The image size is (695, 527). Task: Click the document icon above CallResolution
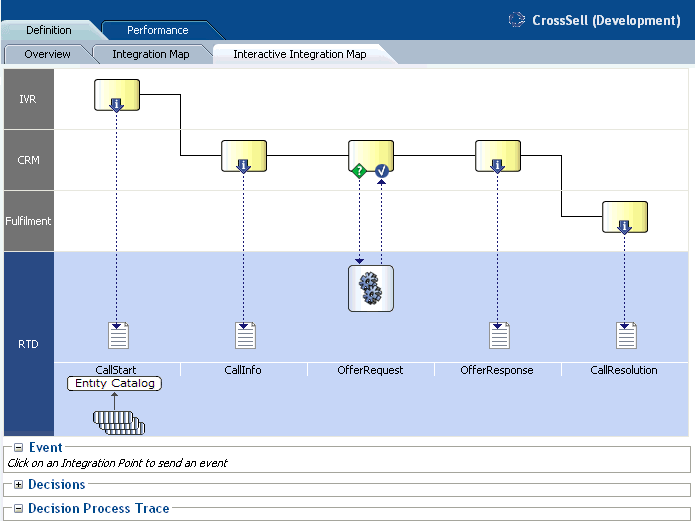click(626, 336)
